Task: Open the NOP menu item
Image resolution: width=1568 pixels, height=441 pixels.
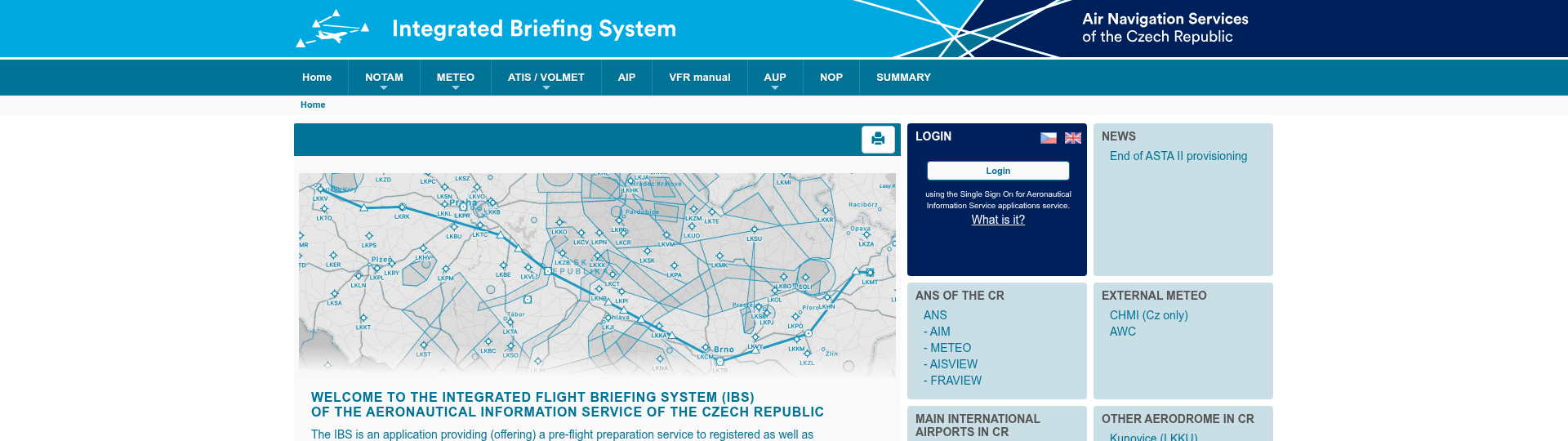Action: pos(831,78)
